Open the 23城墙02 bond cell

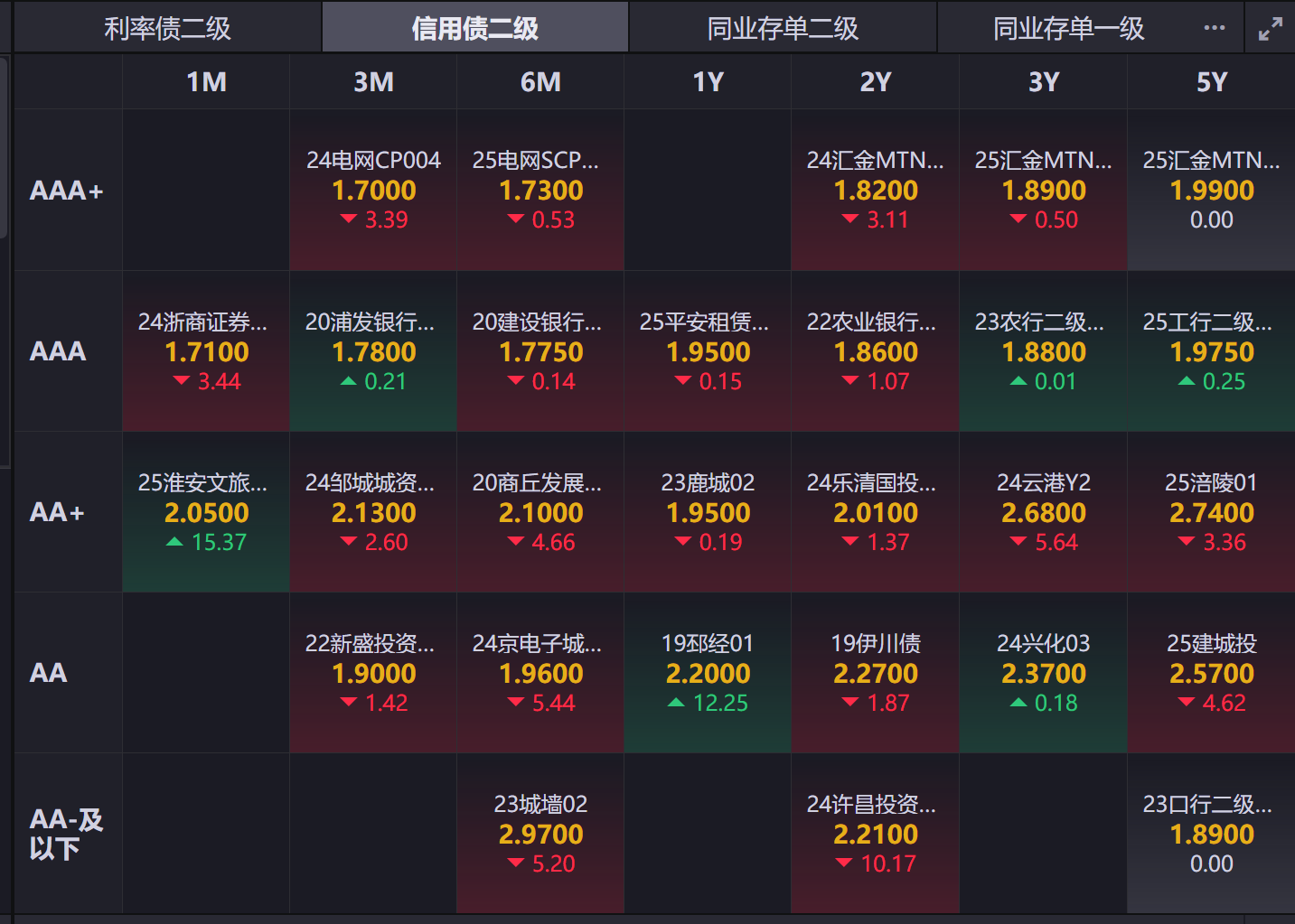(x=540, y=834)
